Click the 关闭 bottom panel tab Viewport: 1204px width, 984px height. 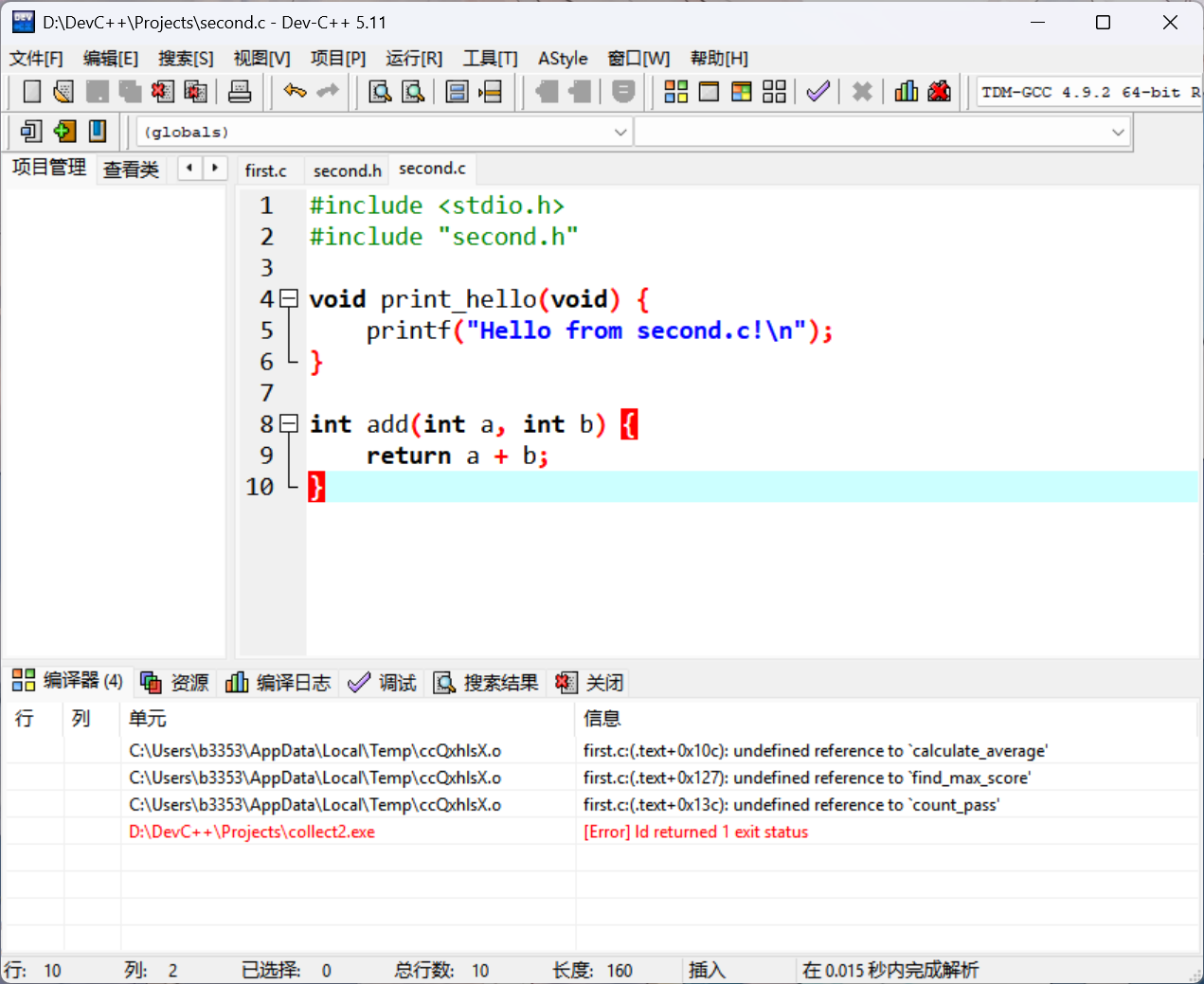point(589,682)
